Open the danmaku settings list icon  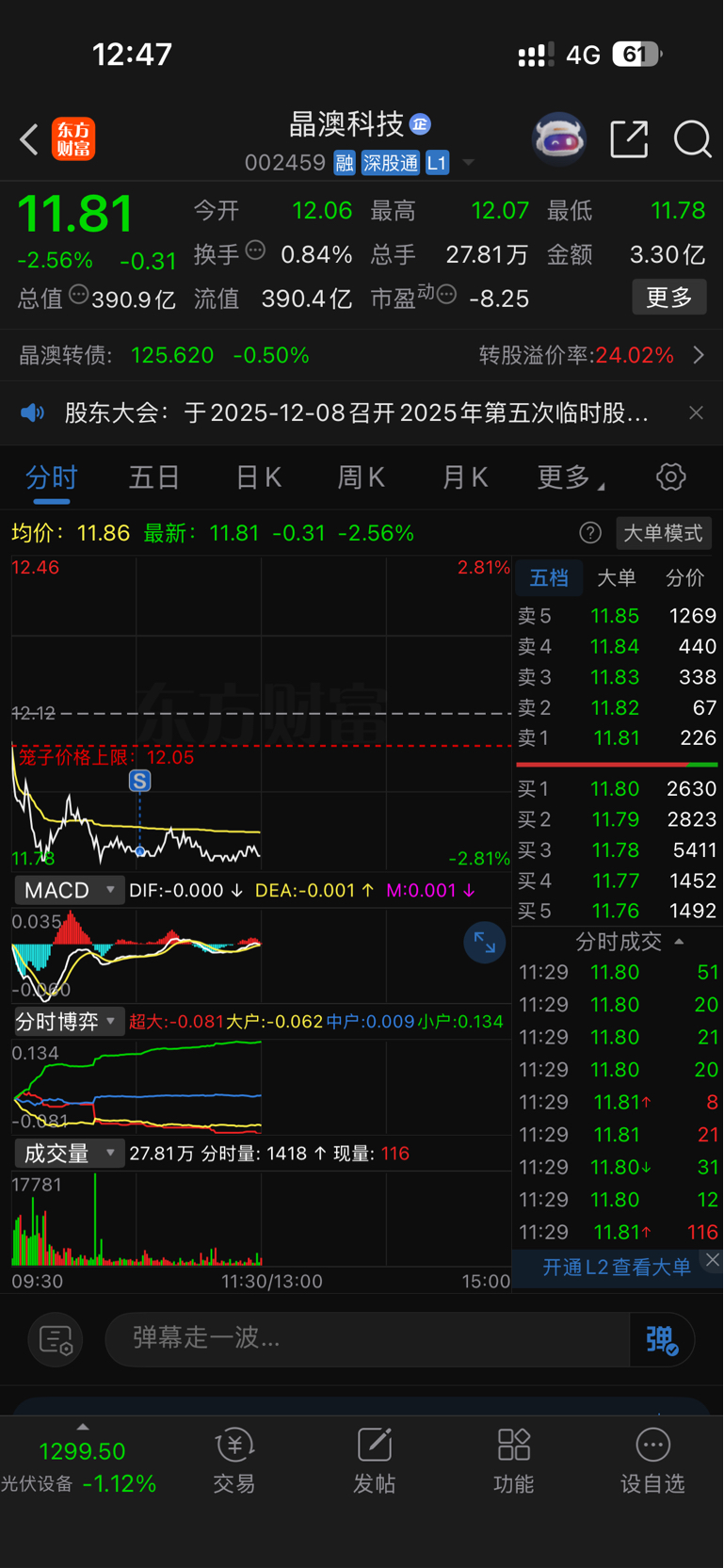56,1339
